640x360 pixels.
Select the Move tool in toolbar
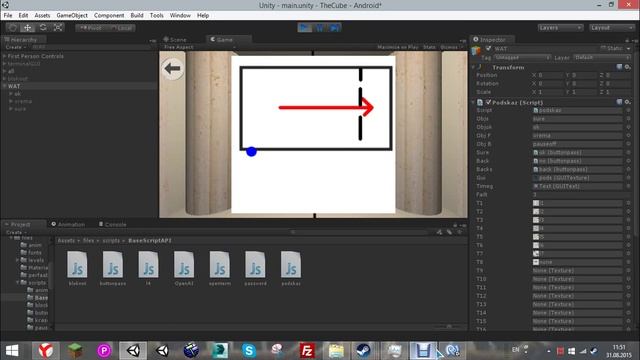pyautogui.click(x=28, y=28)
